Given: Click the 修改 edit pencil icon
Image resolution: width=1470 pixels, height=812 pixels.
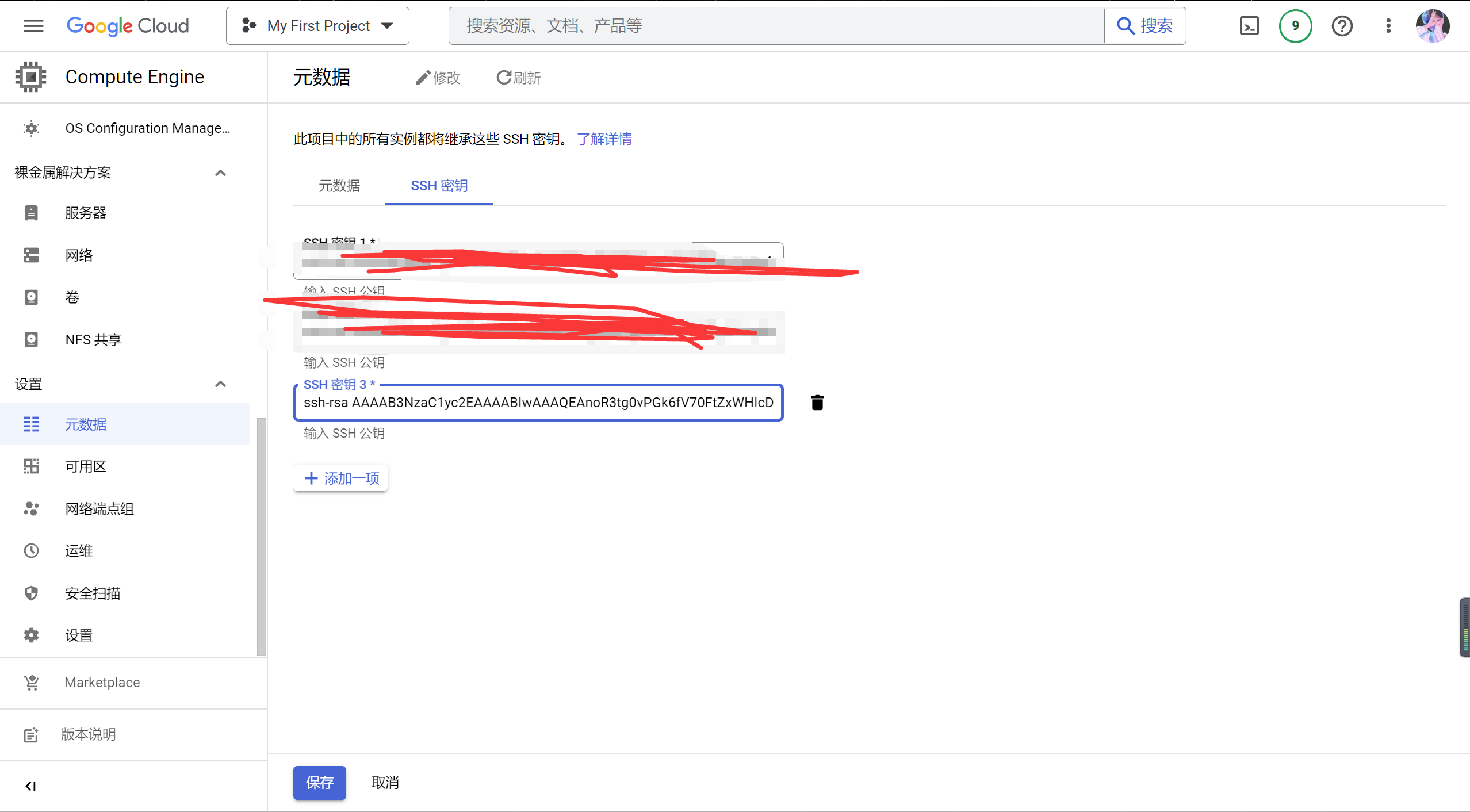Looking at the screenshot, I should coord(438,77).
